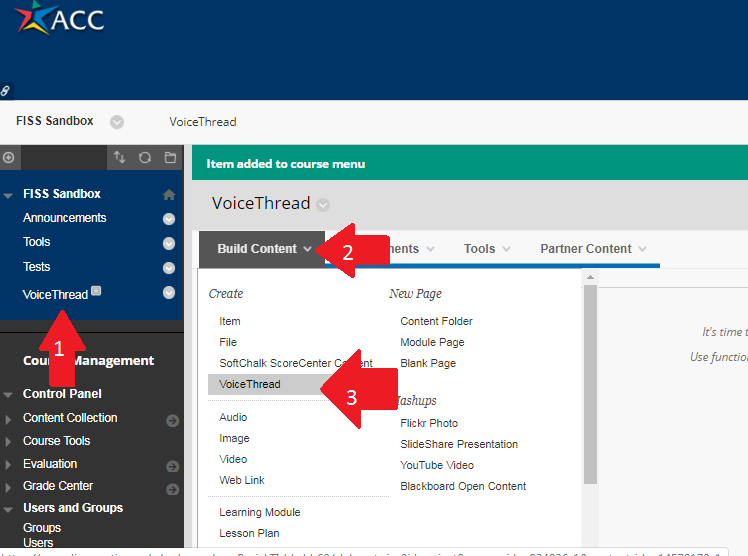Click the reorder menu items arrows icon
The height and width of the screenshot is (556, 748).
[119, 157]
